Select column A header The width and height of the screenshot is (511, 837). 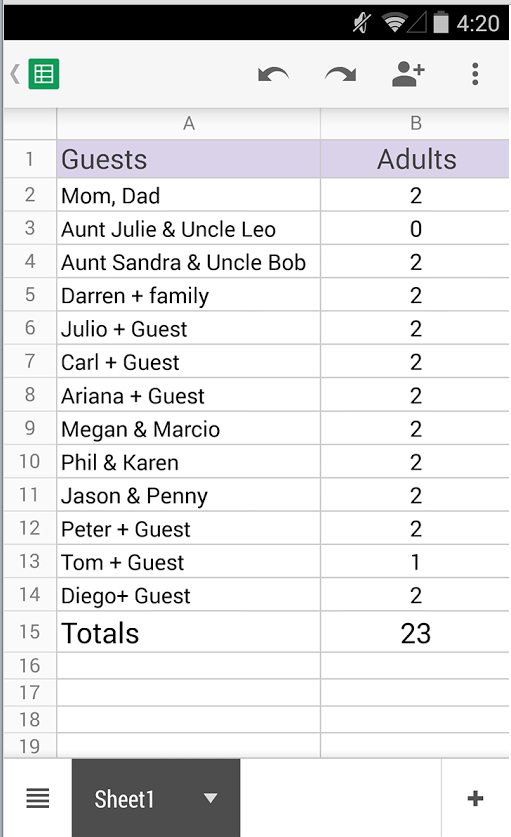[188, 124]
